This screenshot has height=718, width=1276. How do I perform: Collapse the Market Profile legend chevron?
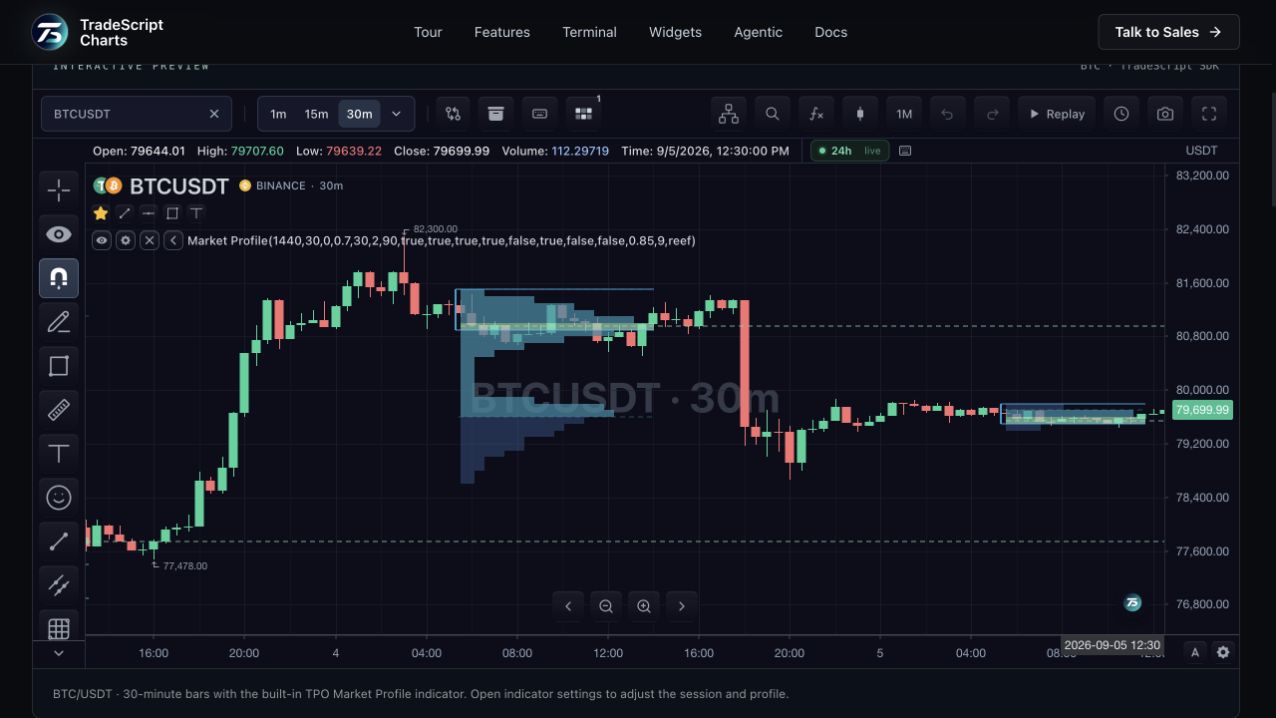click(173, 241)
